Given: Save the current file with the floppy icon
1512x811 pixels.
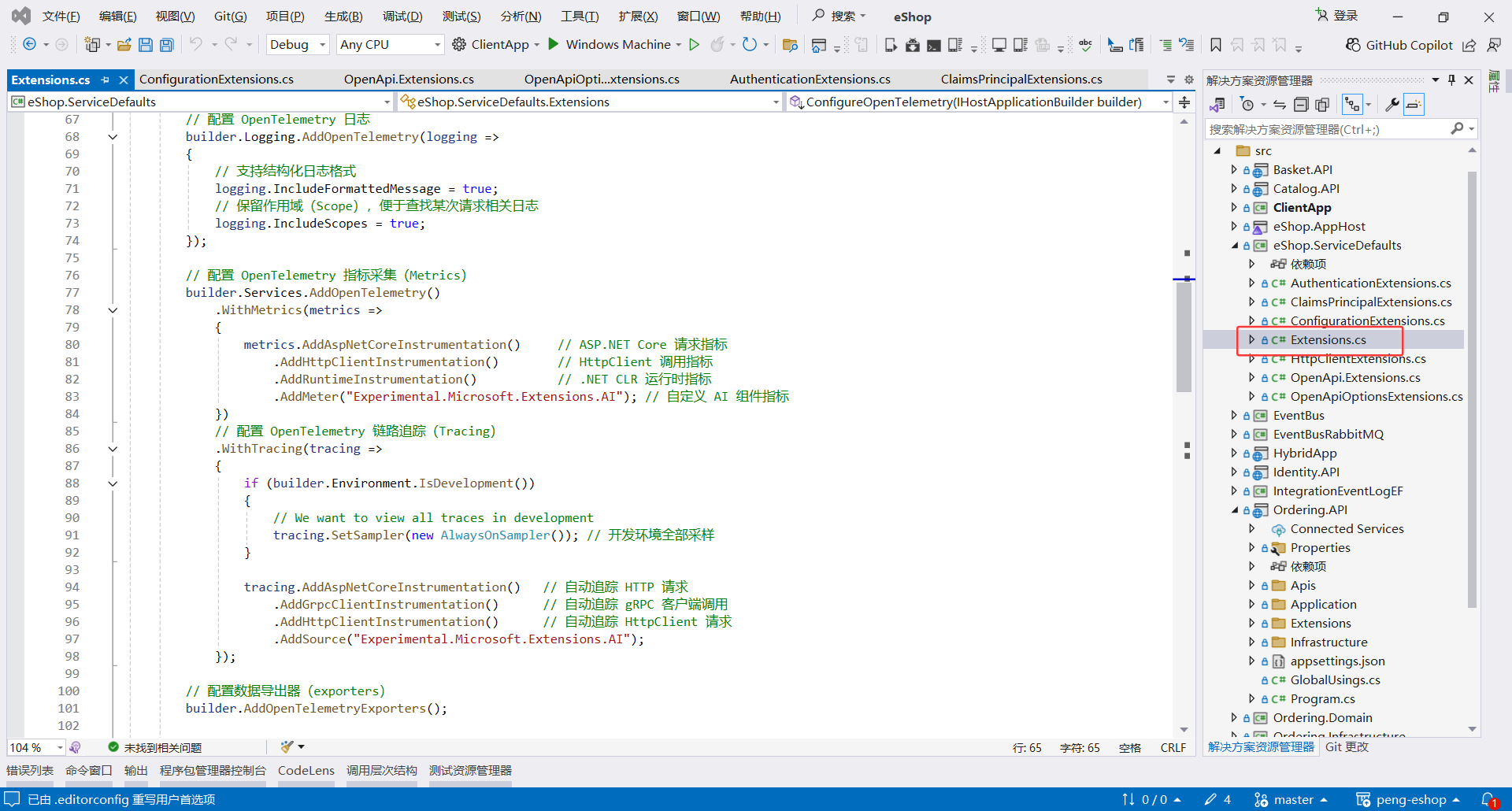Looking at the screenshot, I should pyautogui.click(x=146, y=45).
